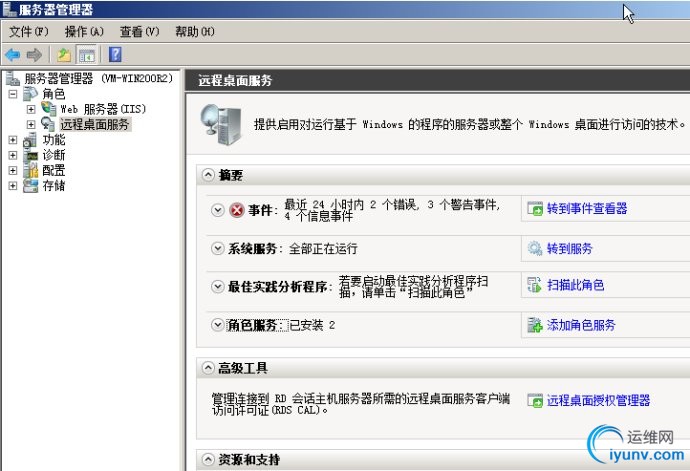Viewport: 690px width, 471px height.
Task: Click the 角色 node icon in tree
Action: pos(30,94)
